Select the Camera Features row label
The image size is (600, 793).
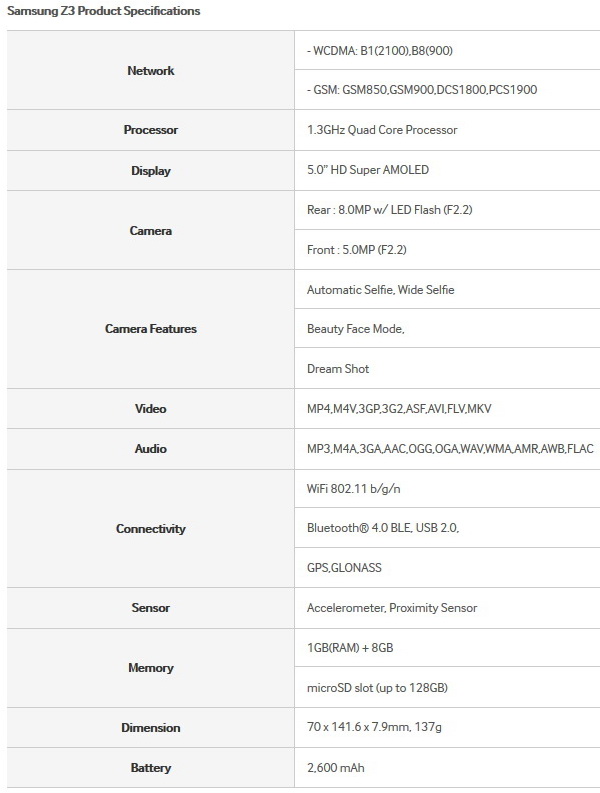click(150, 329)
